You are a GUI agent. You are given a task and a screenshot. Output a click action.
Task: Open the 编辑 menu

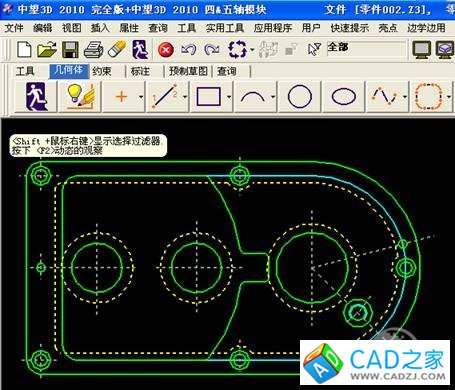click(42, 28)
